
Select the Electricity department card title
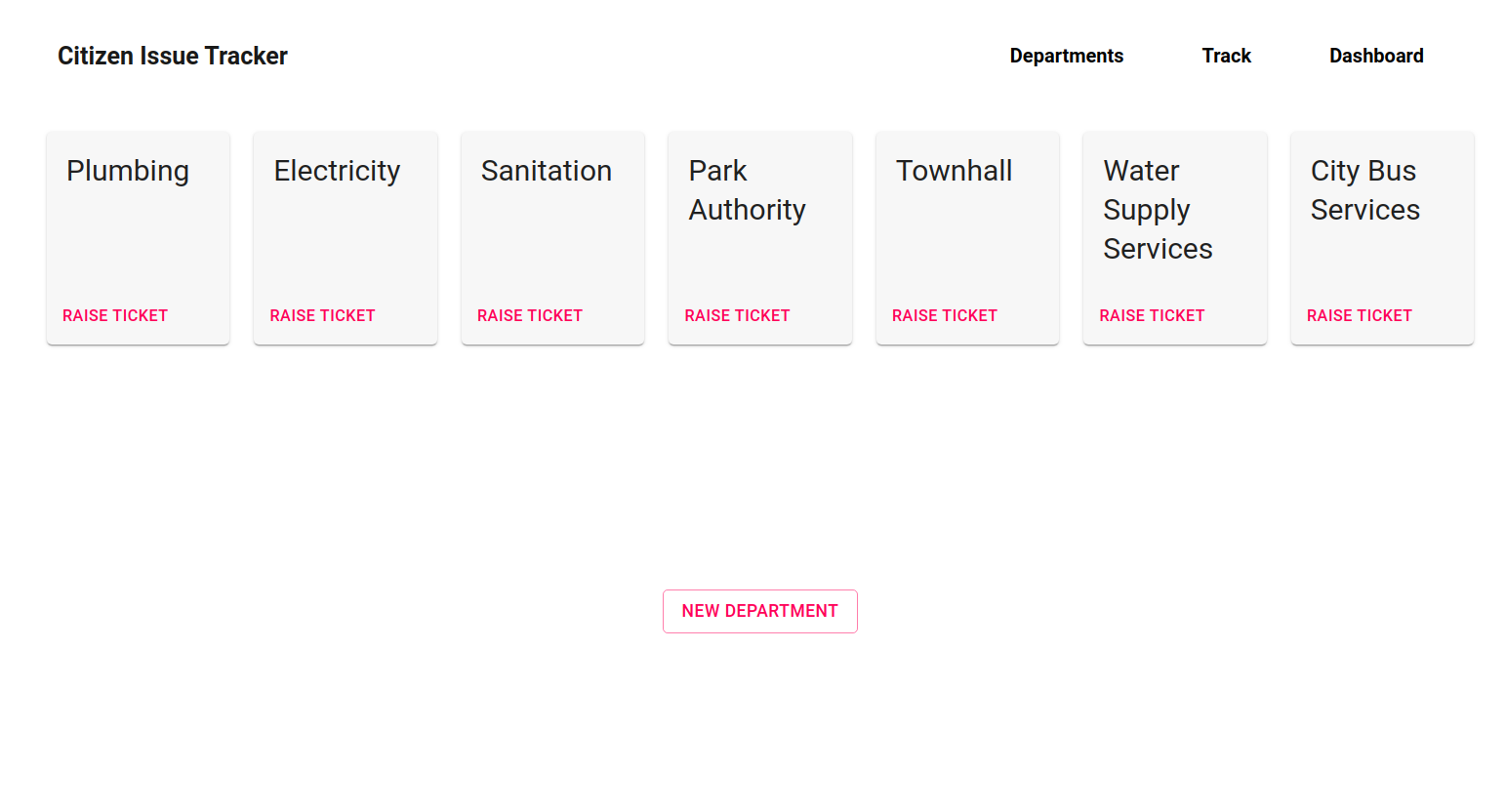[x=337, y=171]
